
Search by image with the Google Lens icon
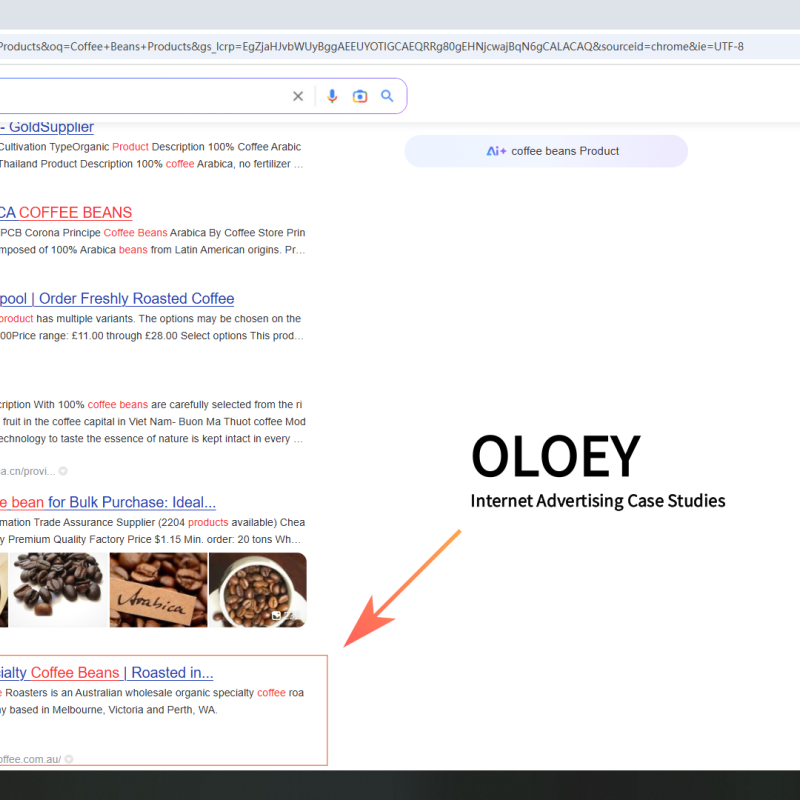pyautogui.click(x=360, y=96)
